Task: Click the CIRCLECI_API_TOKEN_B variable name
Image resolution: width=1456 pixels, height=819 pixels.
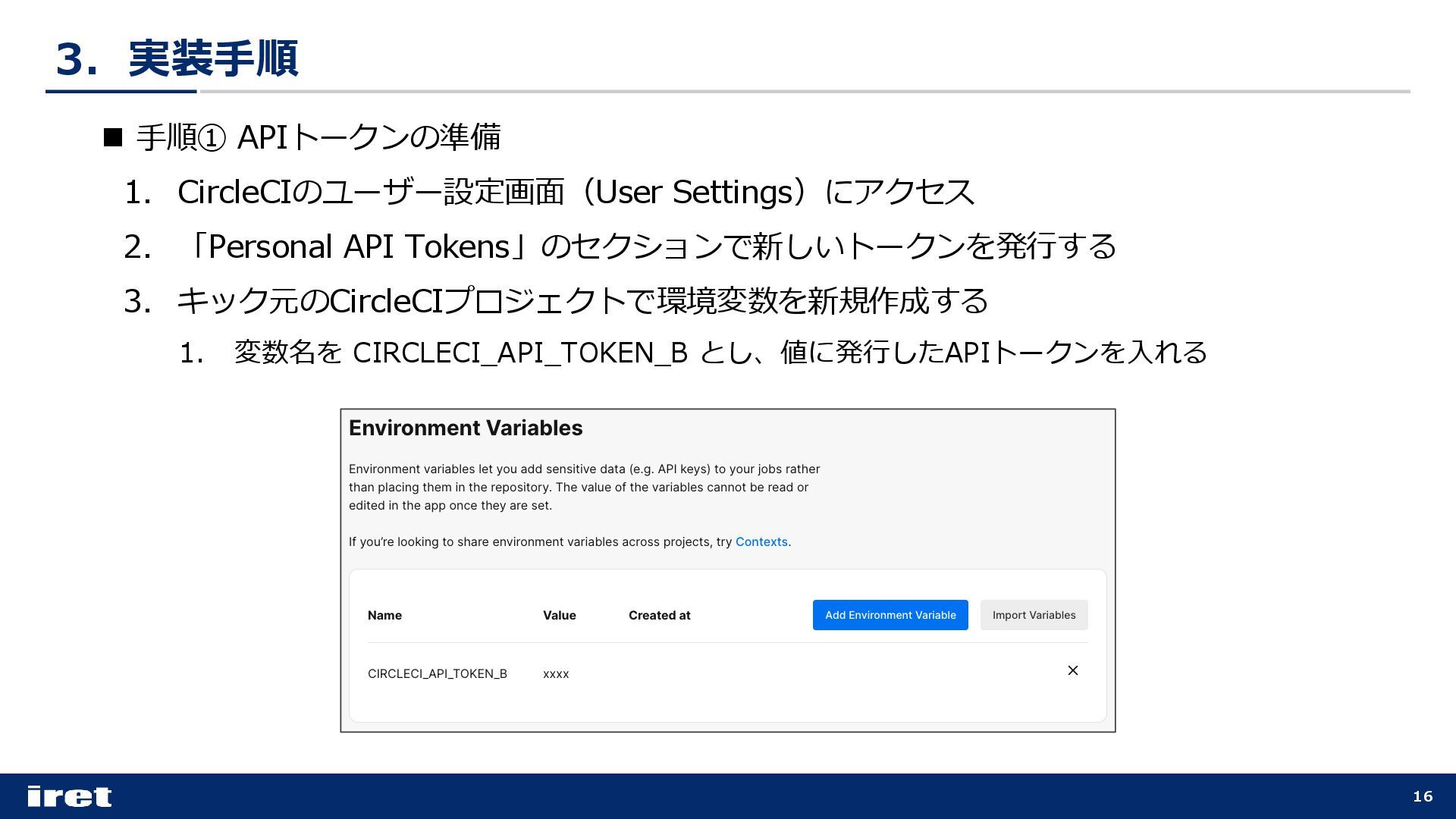Action: (437, 674)
